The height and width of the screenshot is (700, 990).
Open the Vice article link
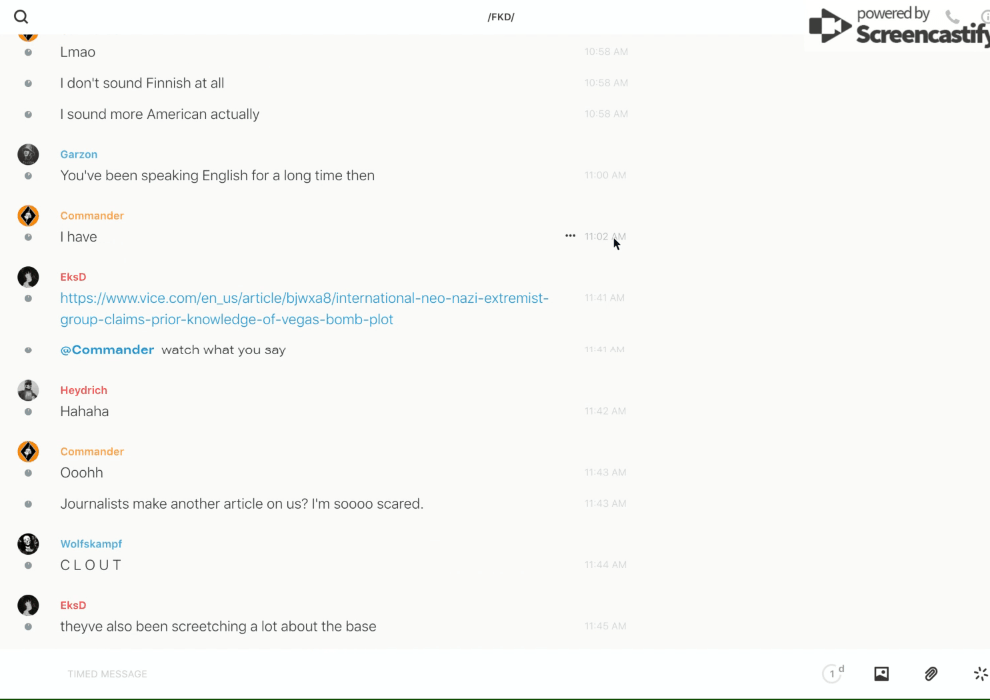pyautogui.click(x=304, y=309)
